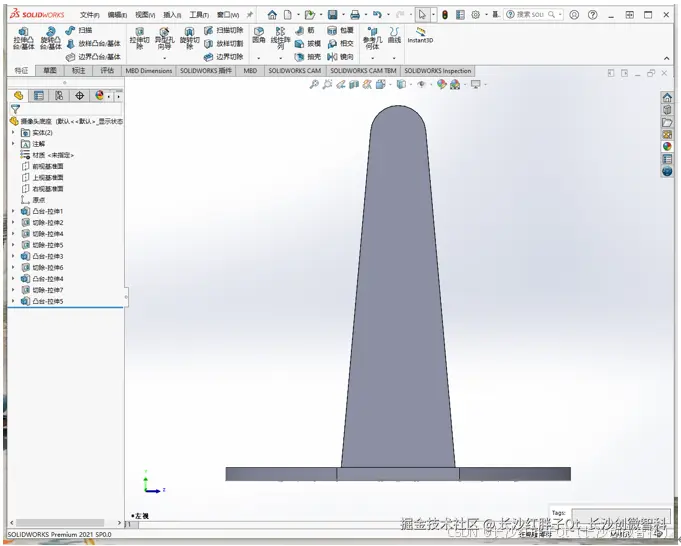Open the 插入 Insert menu

click(x=172, y=15)
